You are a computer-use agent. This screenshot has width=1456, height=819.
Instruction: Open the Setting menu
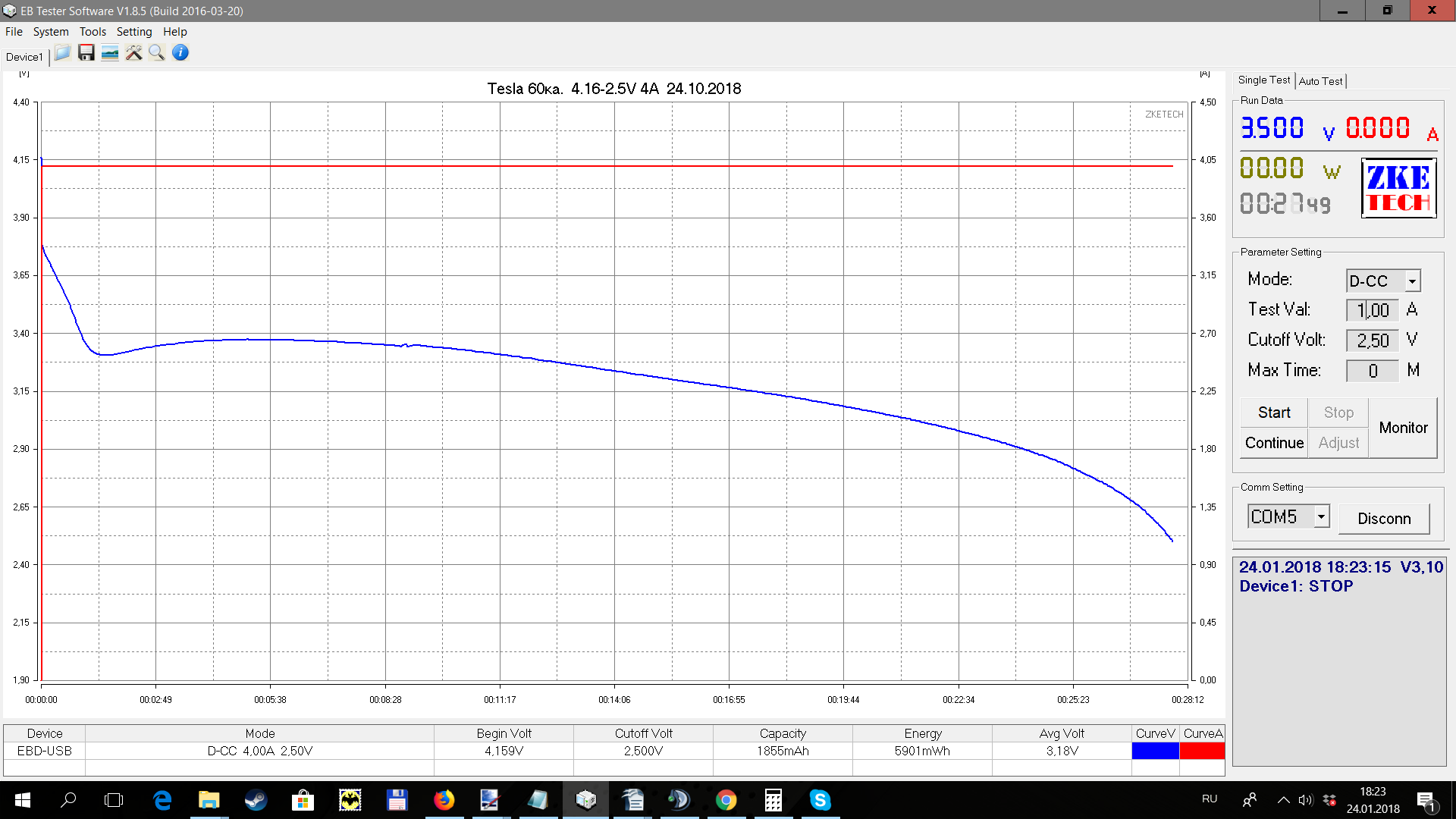(134, 32)
